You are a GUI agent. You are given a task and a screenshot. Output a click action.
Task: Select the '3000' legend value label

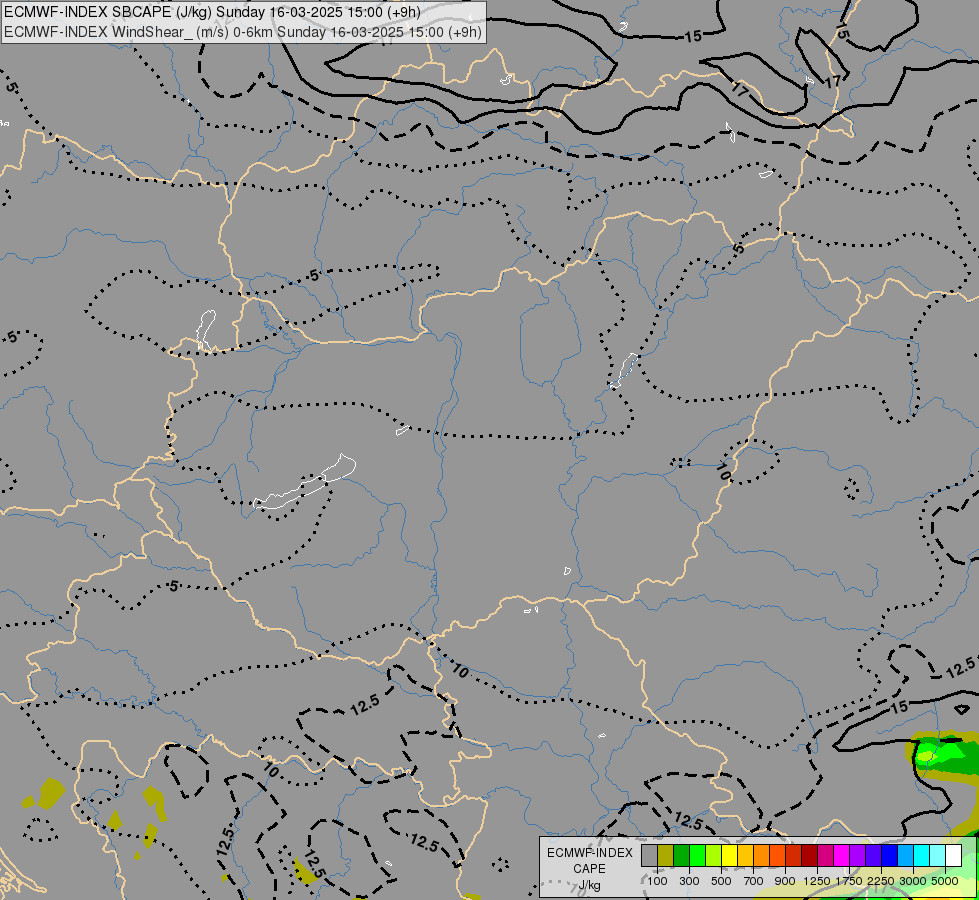pyautogui.click(x=913, y=881)
